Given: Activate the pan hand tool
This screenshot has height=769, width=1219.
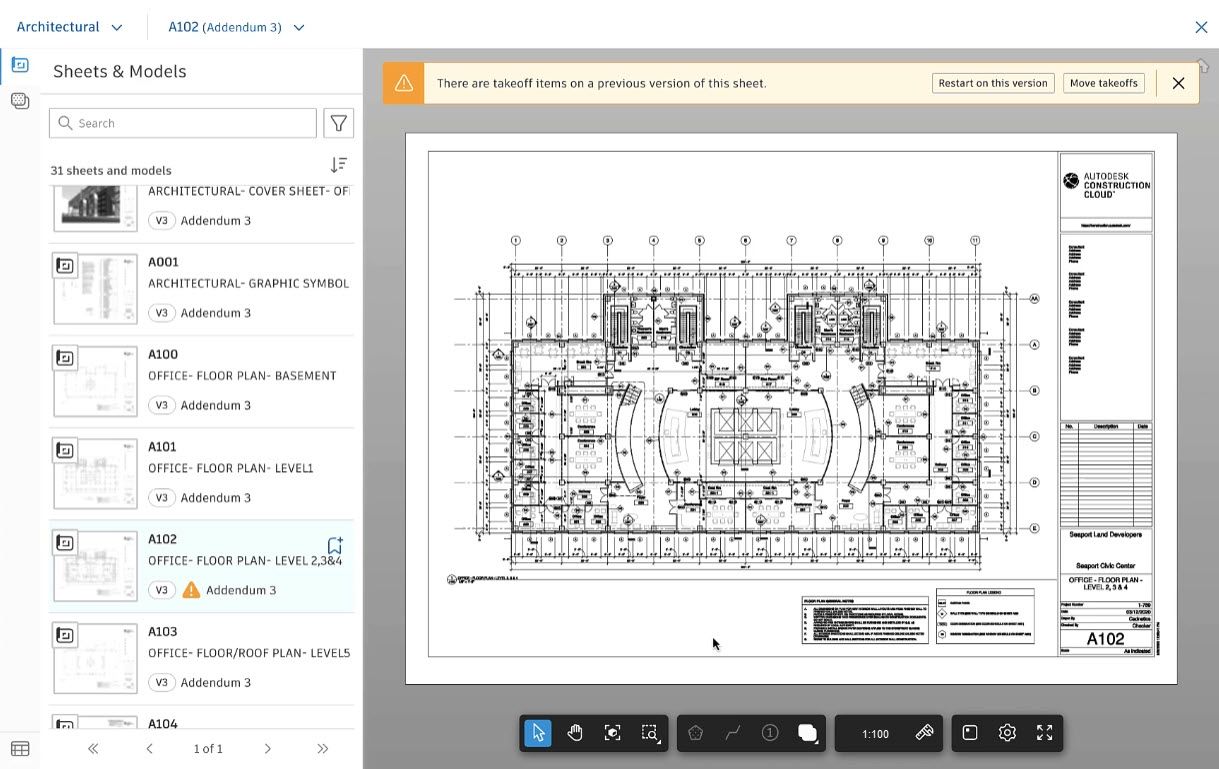Looking at the screenshot, I should (x=575, y=733).
